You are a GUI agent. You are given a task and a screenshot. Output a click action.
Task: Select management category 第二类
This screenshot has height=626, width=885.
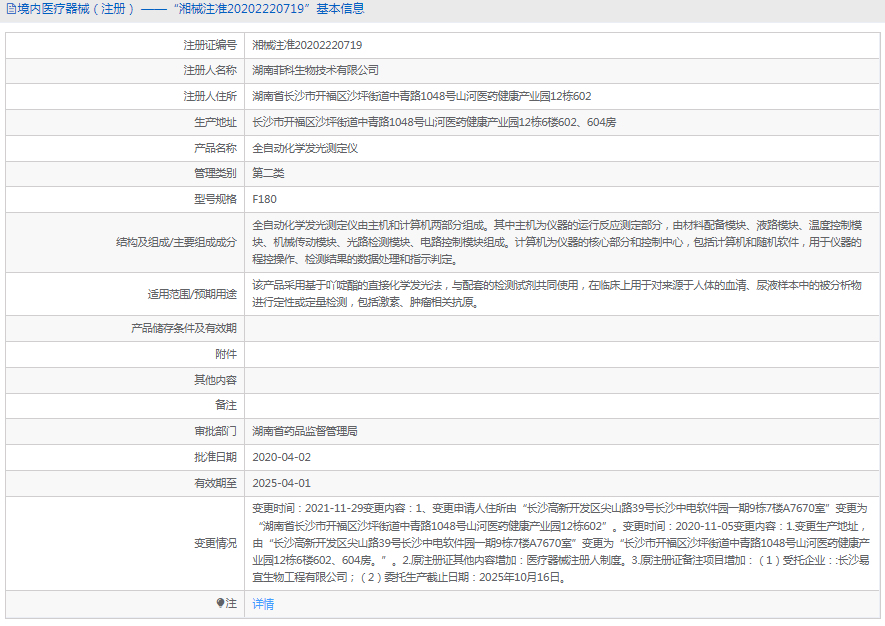pyautogui.click(x=268, y=173)
